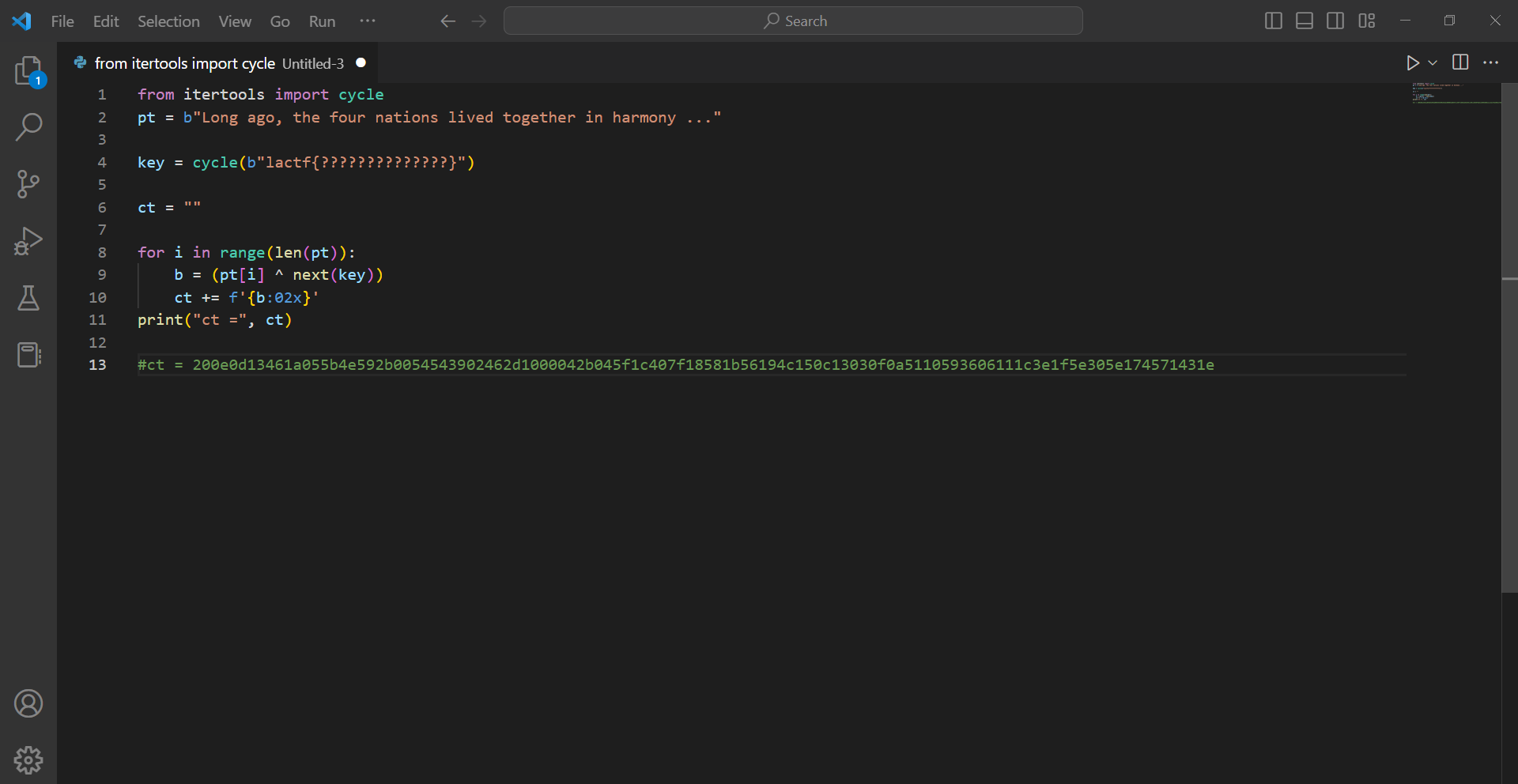Open the File menu
The width and height of the screenshot is (1518, 784).
tap(62, 21)
